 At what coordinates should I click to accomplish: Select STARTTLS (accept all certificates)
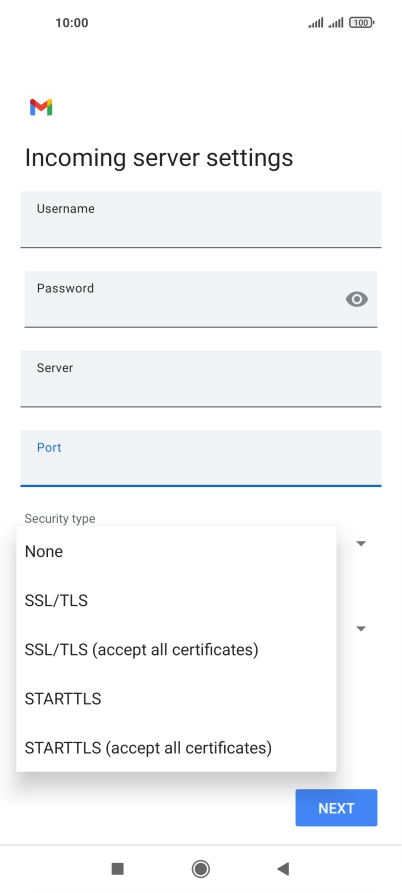177,747
